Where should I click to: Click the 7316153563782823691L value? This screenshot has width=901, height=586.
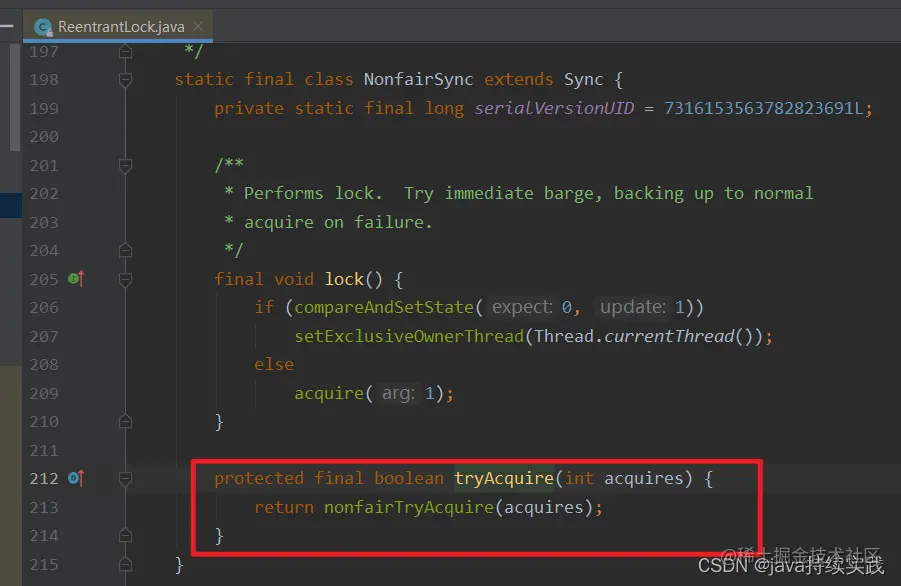tap(764, 108)
